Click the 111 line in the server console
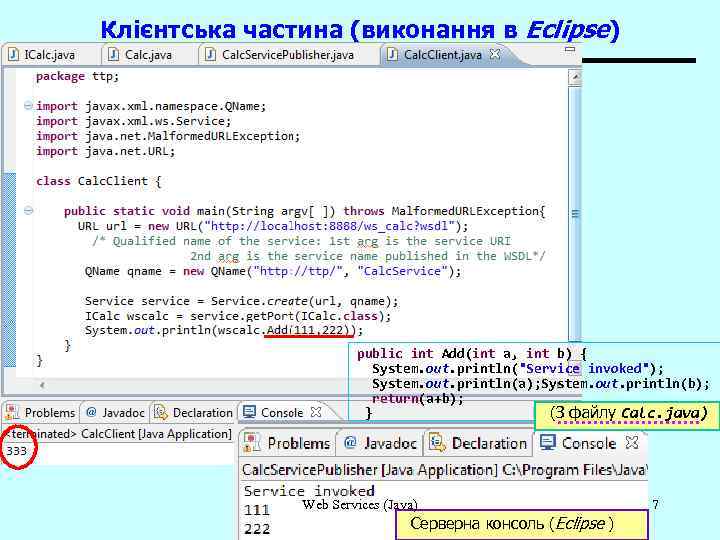The height and width of the screenshot is (540, 720). tap(257, 510)
